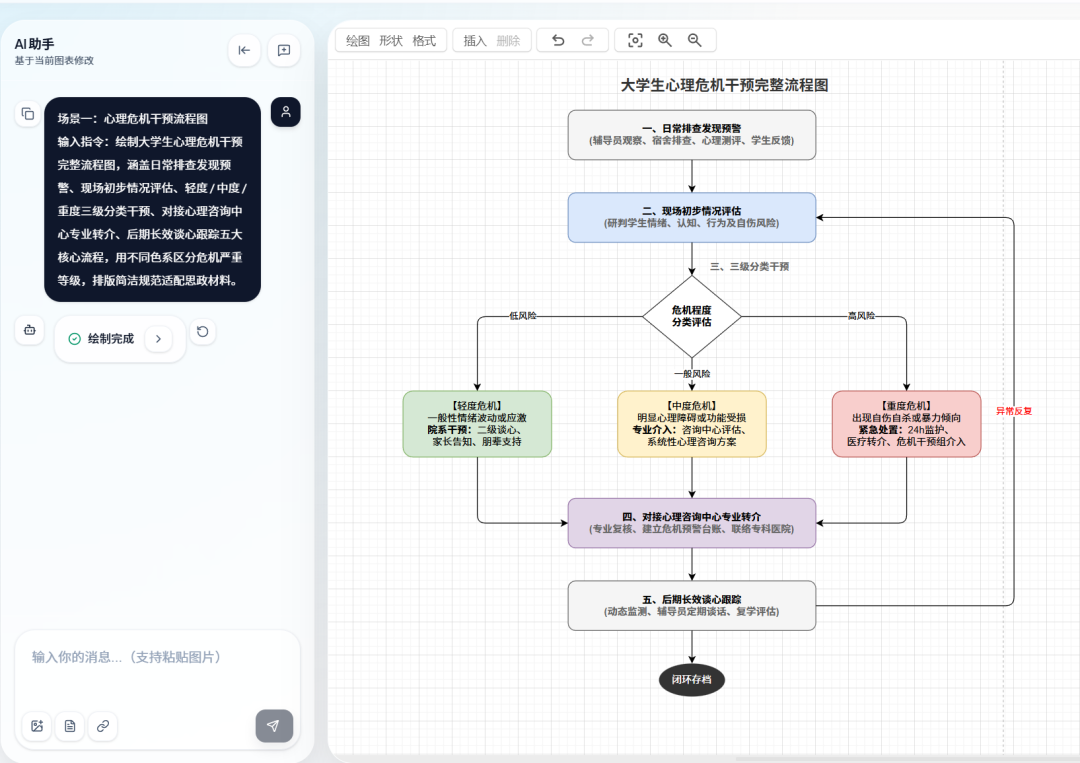The height and width of the screenshot is (763, 1080).
Task: Undo the last action
Action: 559,41
